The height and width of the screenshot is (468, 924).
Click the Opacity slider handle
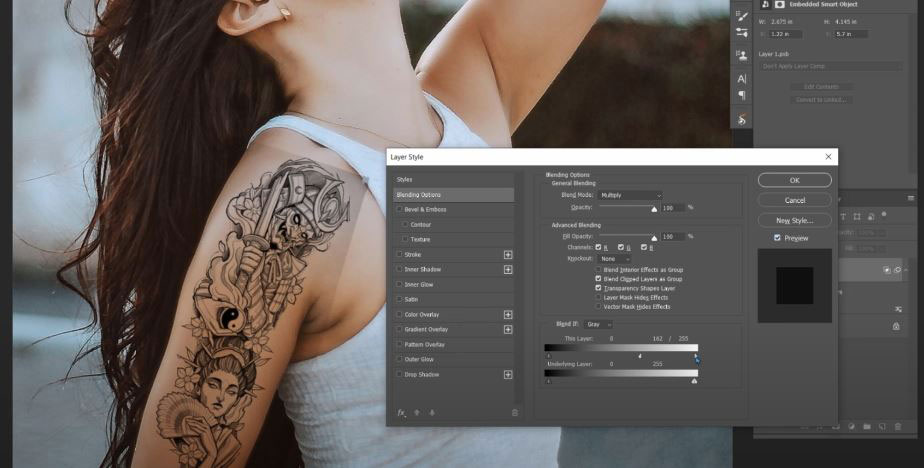click(654, 209)
